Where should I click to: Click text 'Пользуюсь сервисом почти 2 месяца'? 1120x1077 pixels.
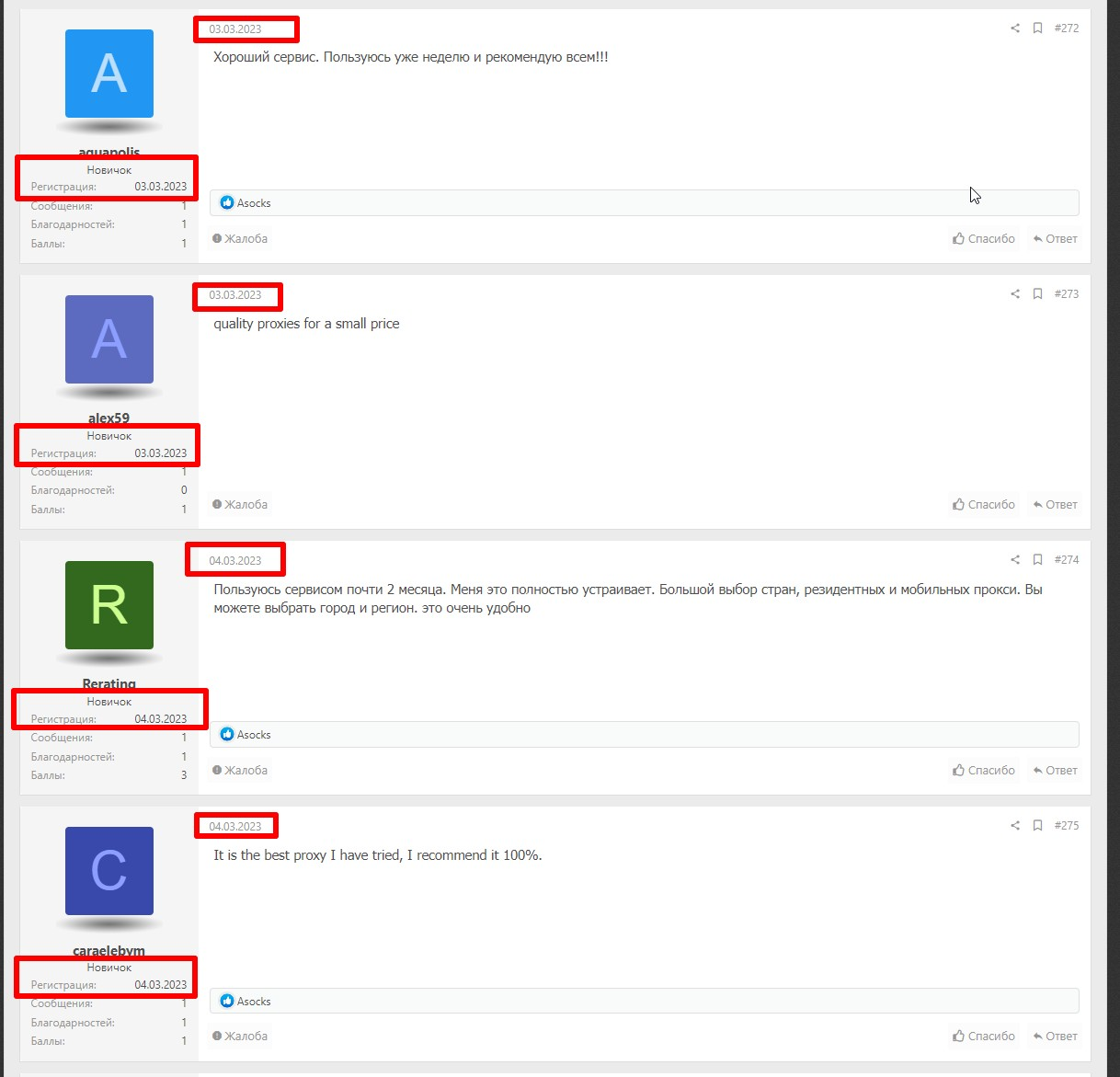[328, 590]
